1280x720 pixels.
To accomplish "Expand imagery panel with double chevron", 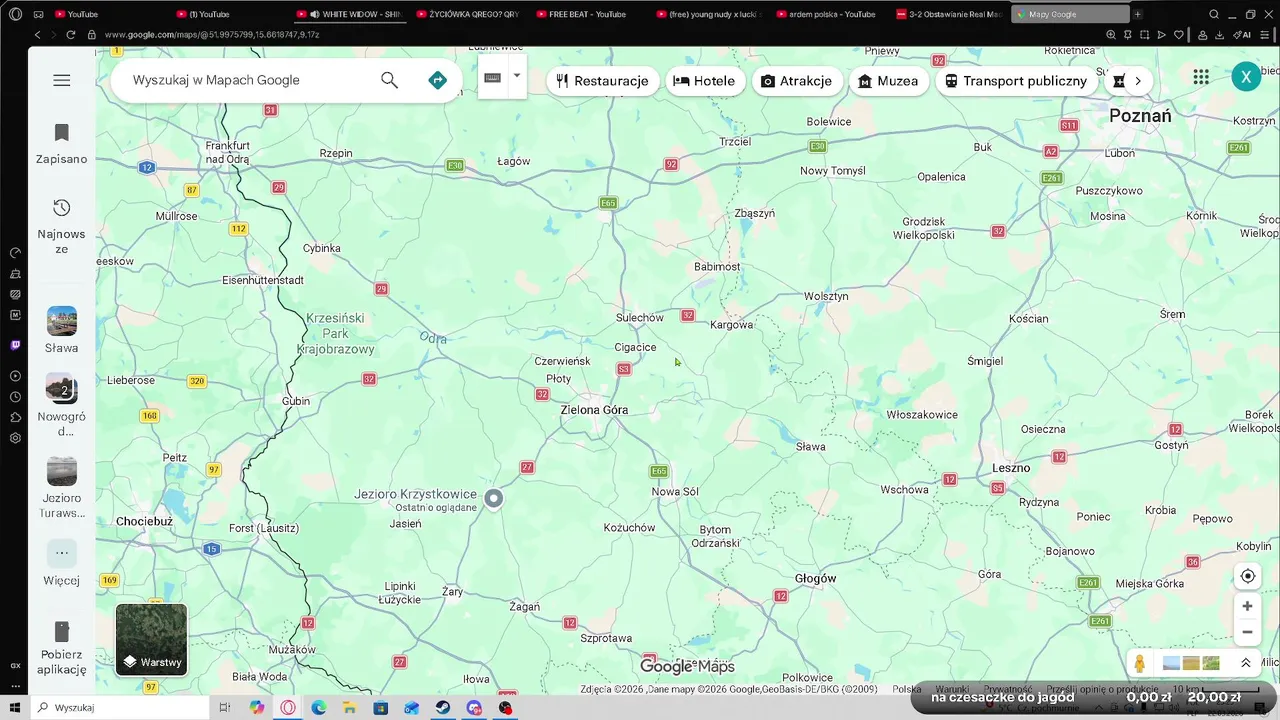I will tap(1245, 663).
